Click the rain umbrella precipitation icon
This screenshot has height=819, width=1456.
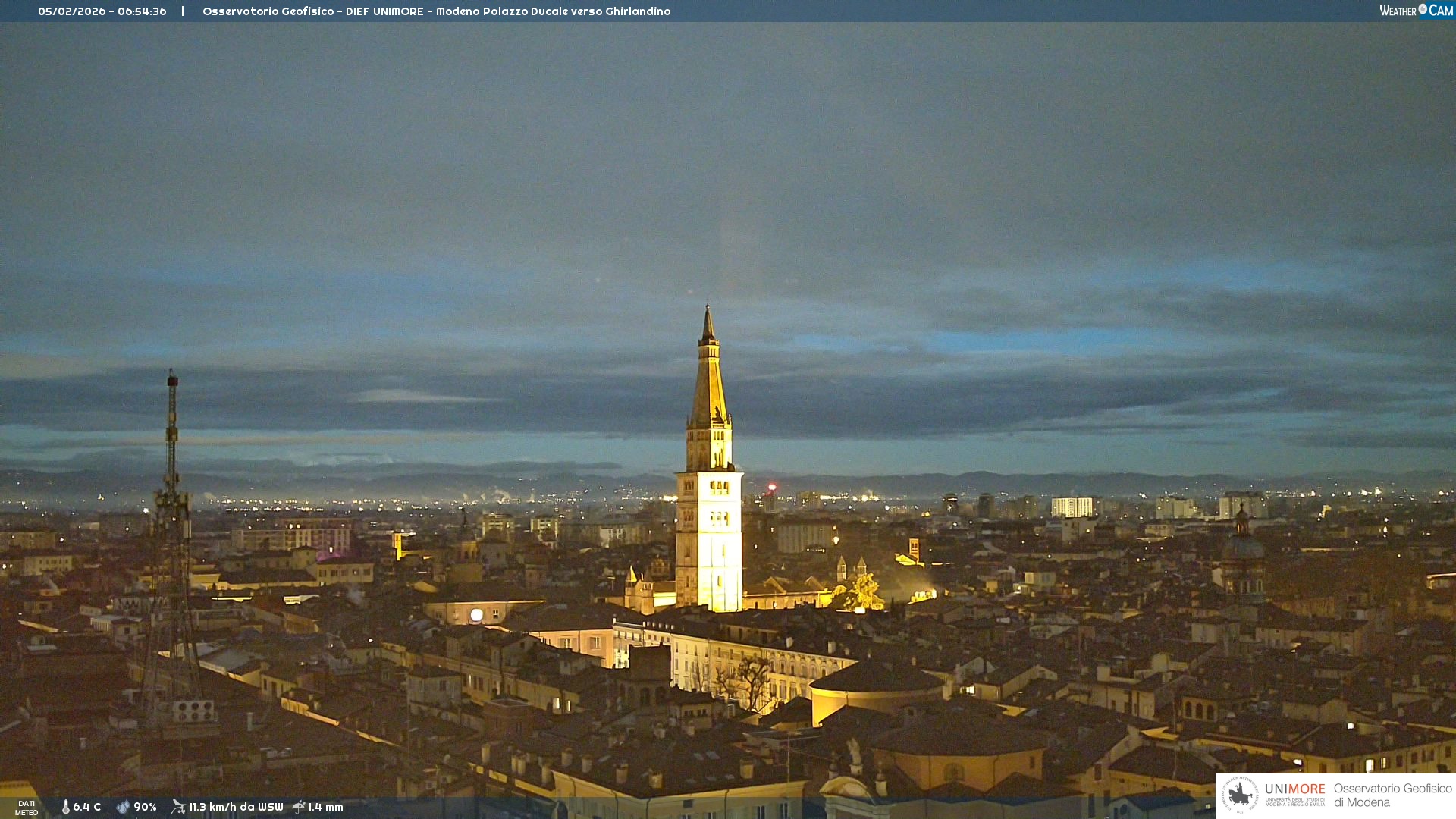(x=299, y=807)
